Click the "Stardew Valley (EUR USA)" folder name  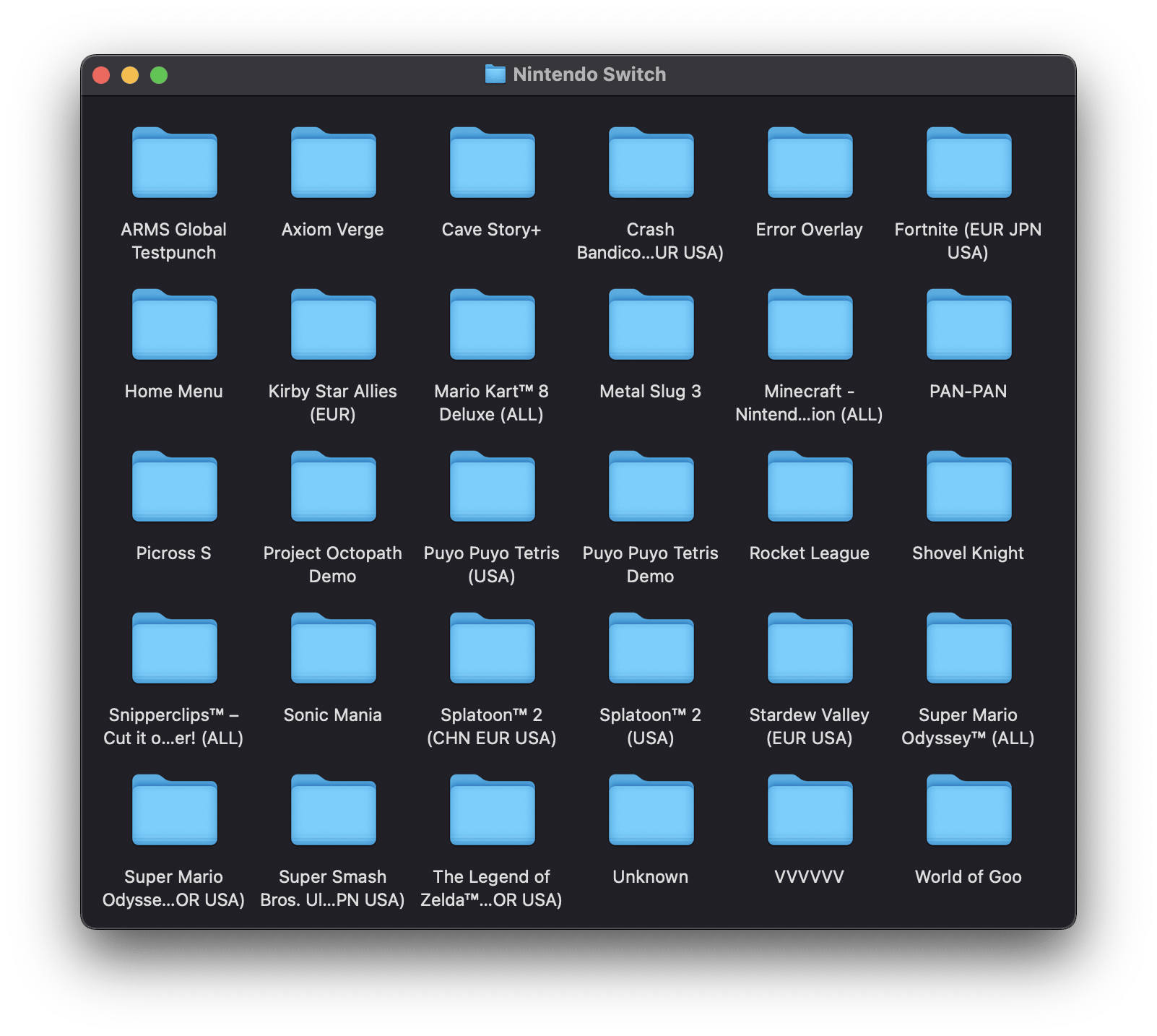810,727
